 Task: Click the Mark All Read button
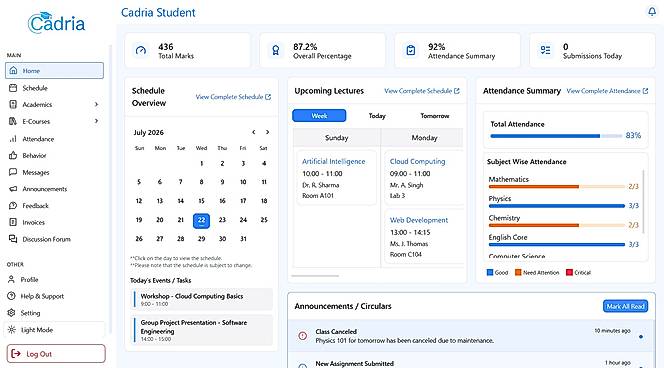tap(625, 306)
